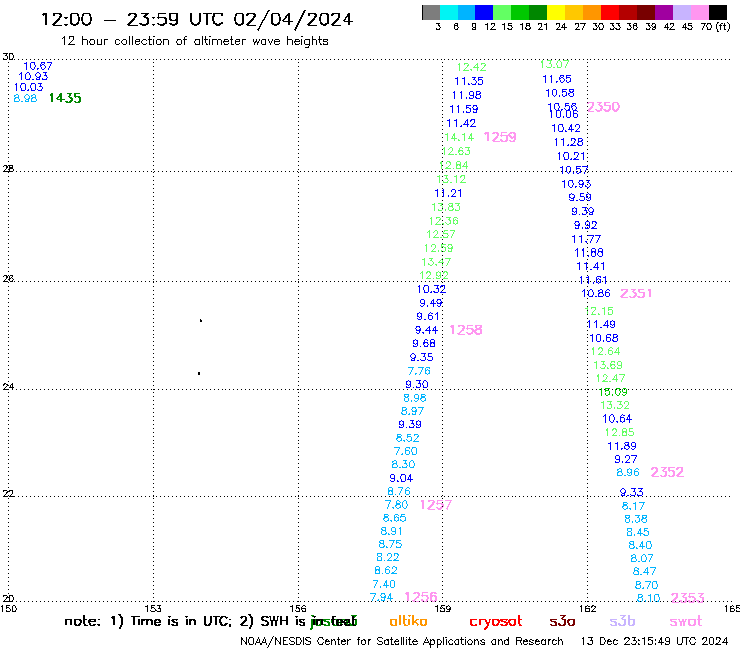Click the purple 42 ft legend swatch

(x=664, y=12)
